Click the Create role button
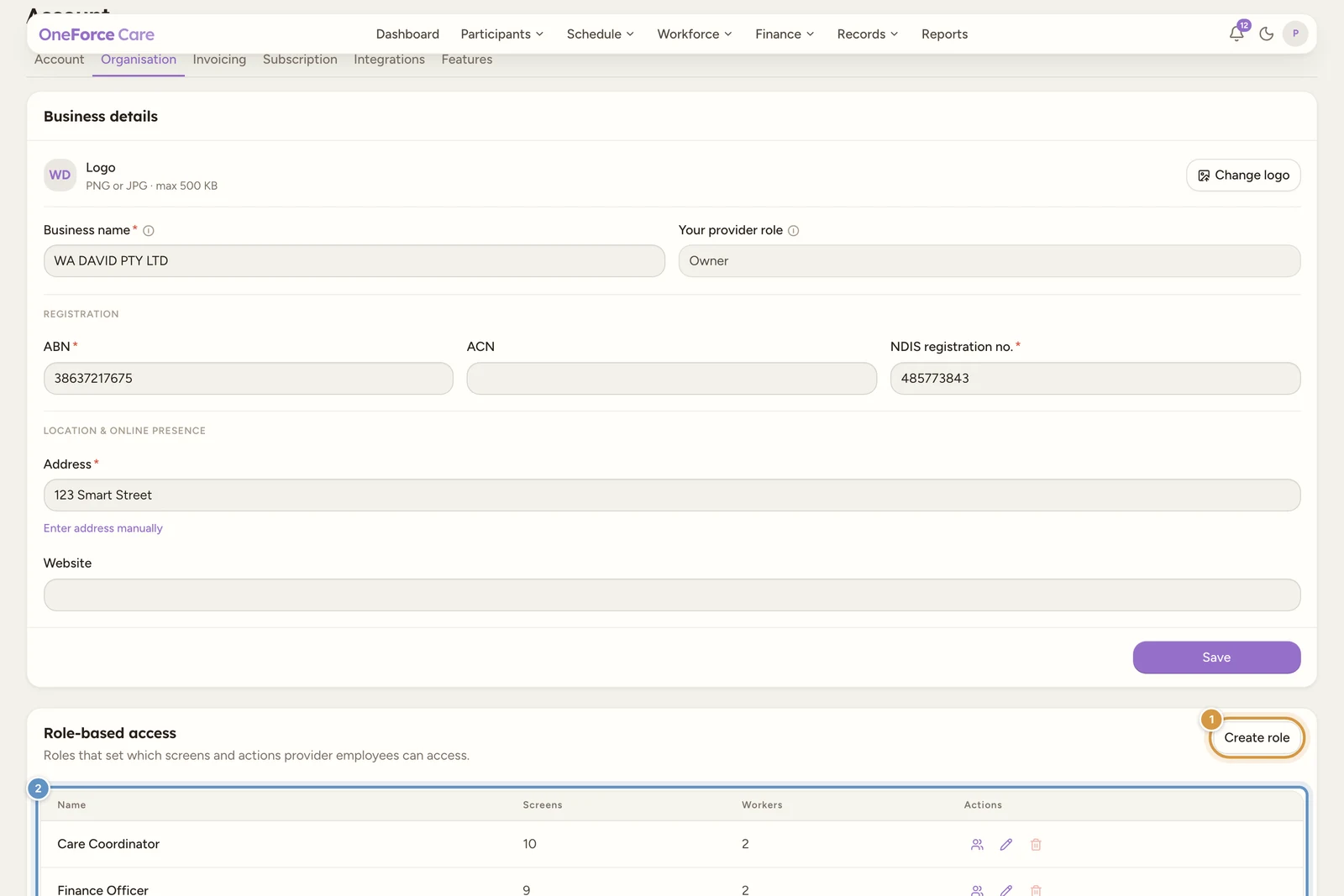 (x=1257, y=737)
